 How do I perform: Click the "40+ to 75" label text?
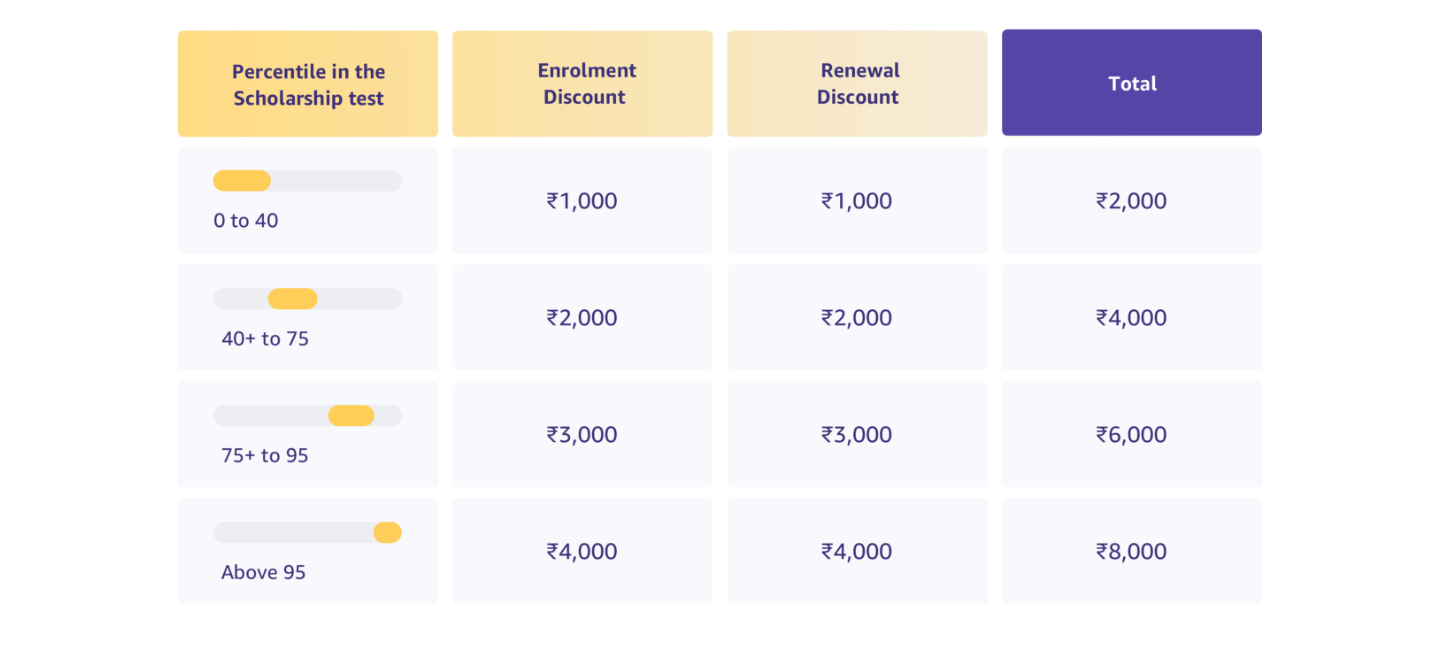265,339
